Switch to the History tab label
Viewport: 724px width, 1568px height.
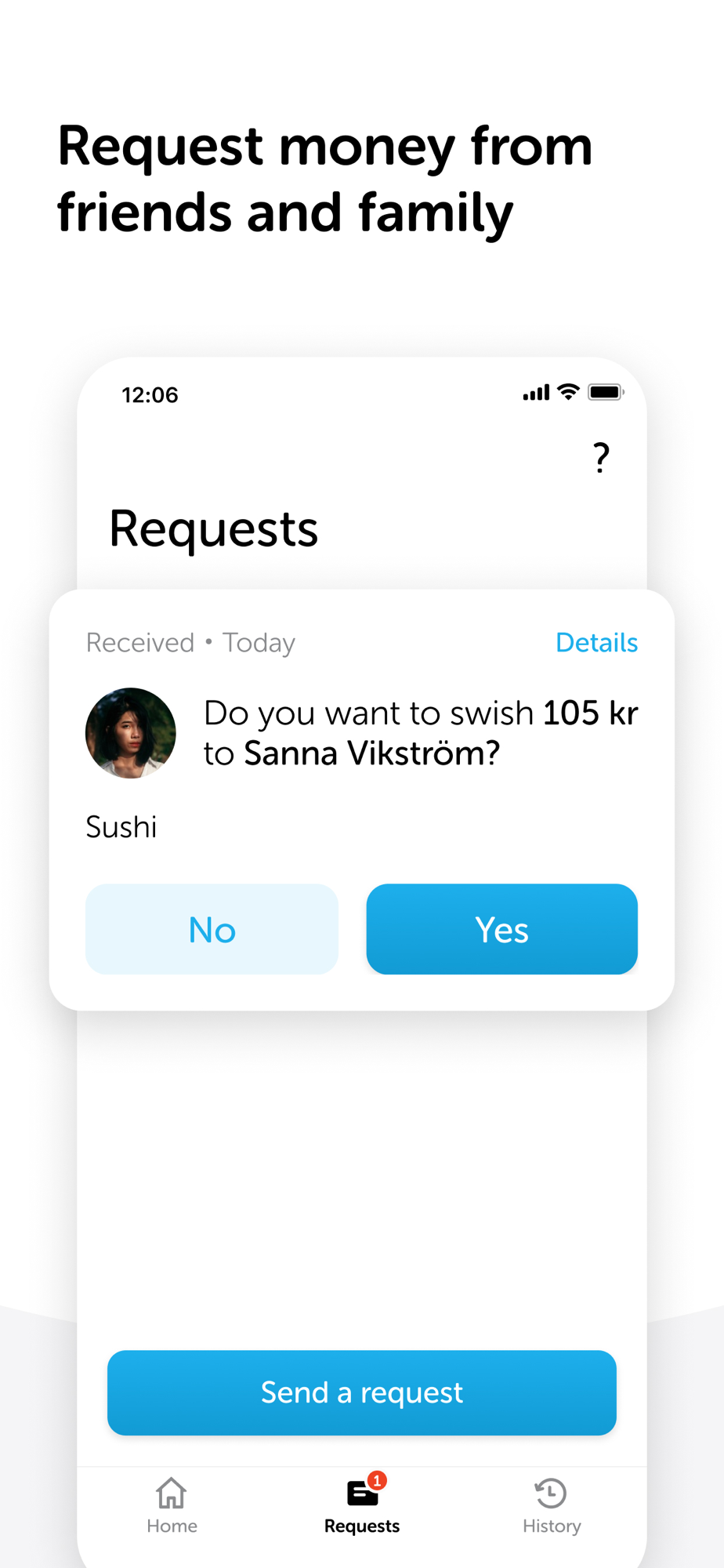552,1526
